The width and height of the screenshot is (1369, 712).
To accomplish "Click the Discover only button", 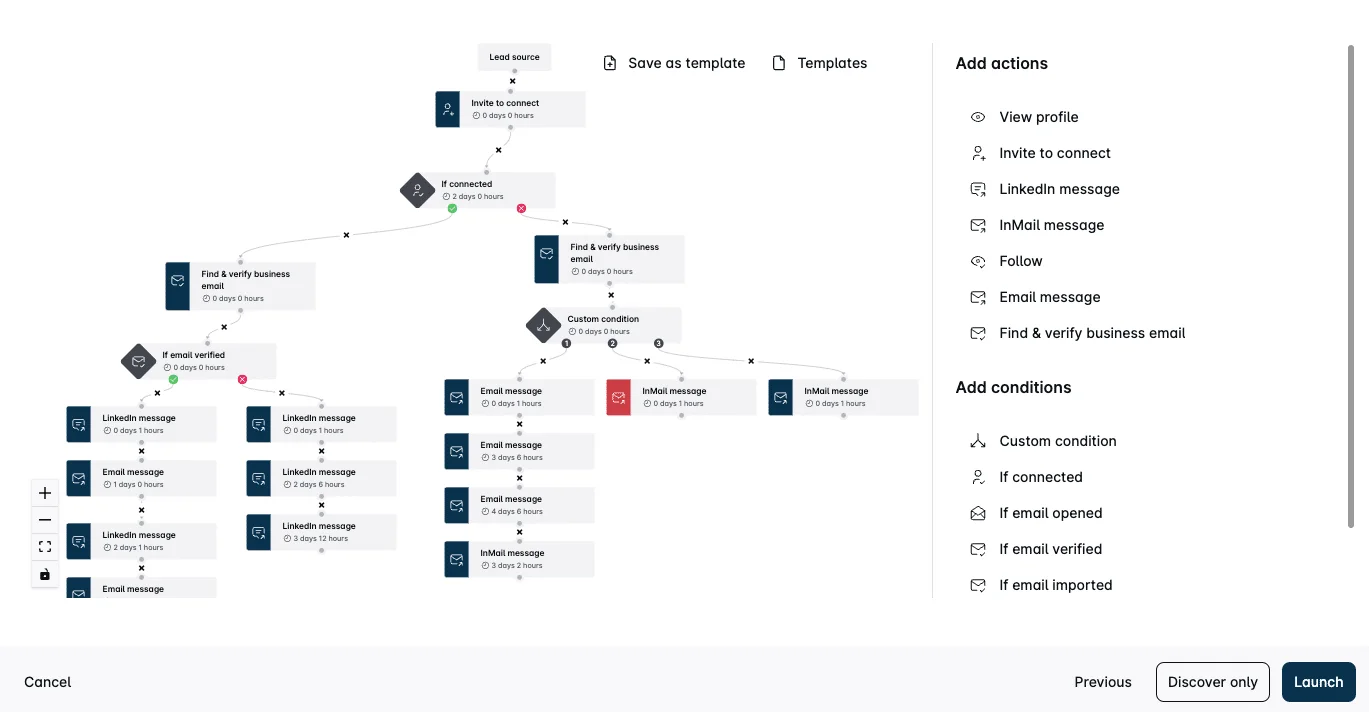I will pyautogui.click(x=1213, y=682).
